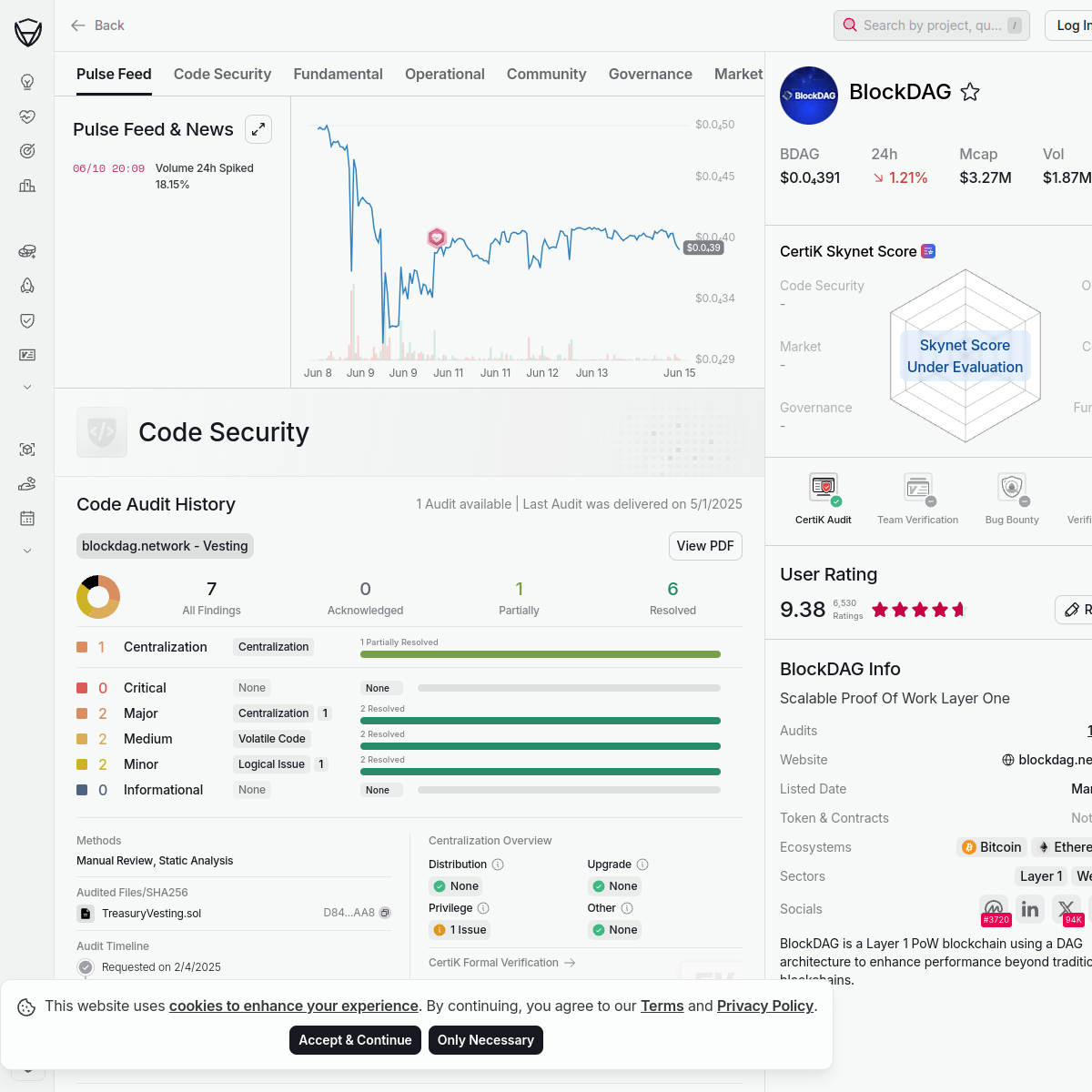This screenshot has height=1092, width=1092.
Task: Click the Minor 2 Resolved progress bar
Action: coord(541,772)
